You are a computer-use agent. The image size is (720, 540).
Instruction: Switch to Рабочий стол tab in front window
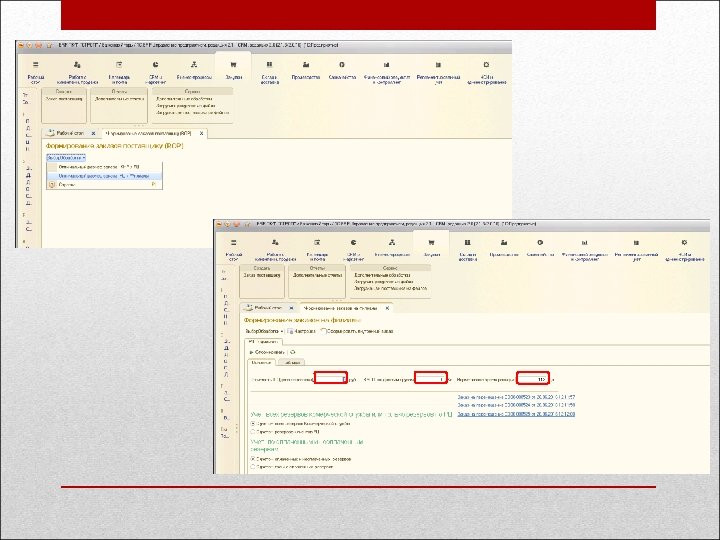pos(268,308)
